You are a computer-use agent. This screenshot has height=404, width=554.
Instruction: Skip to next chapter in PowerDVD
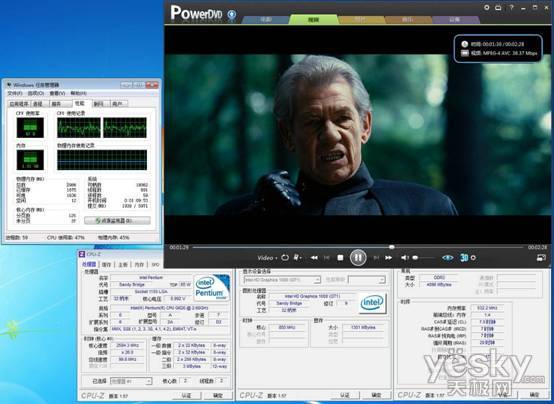[x=376, y=258]
